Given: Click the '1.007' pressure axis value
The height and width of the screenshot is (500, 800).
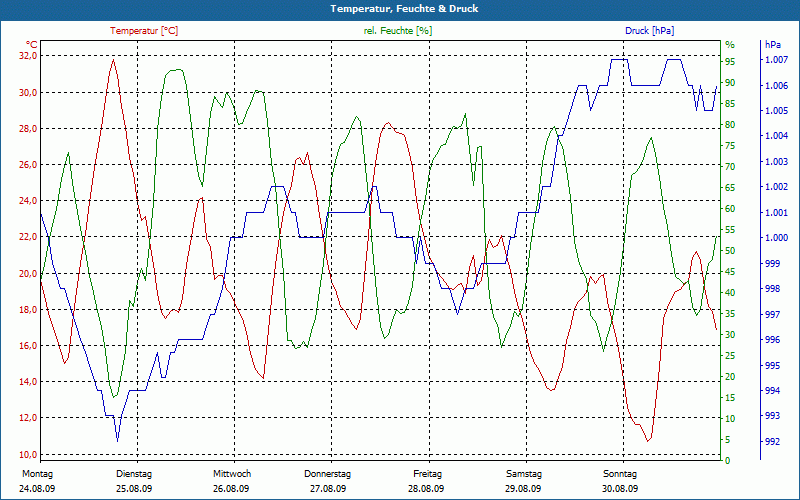Looking at the screenshot, I should [776, 60].
